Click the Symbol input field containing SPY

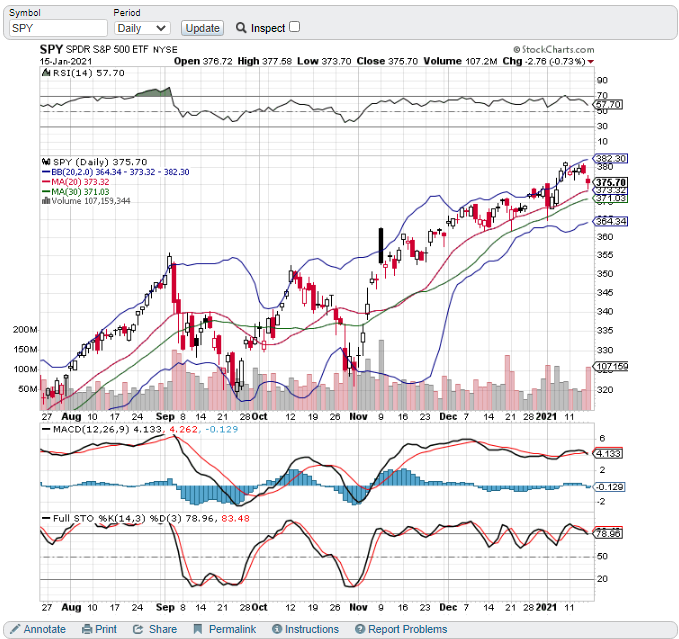click(x=58, y=28)
